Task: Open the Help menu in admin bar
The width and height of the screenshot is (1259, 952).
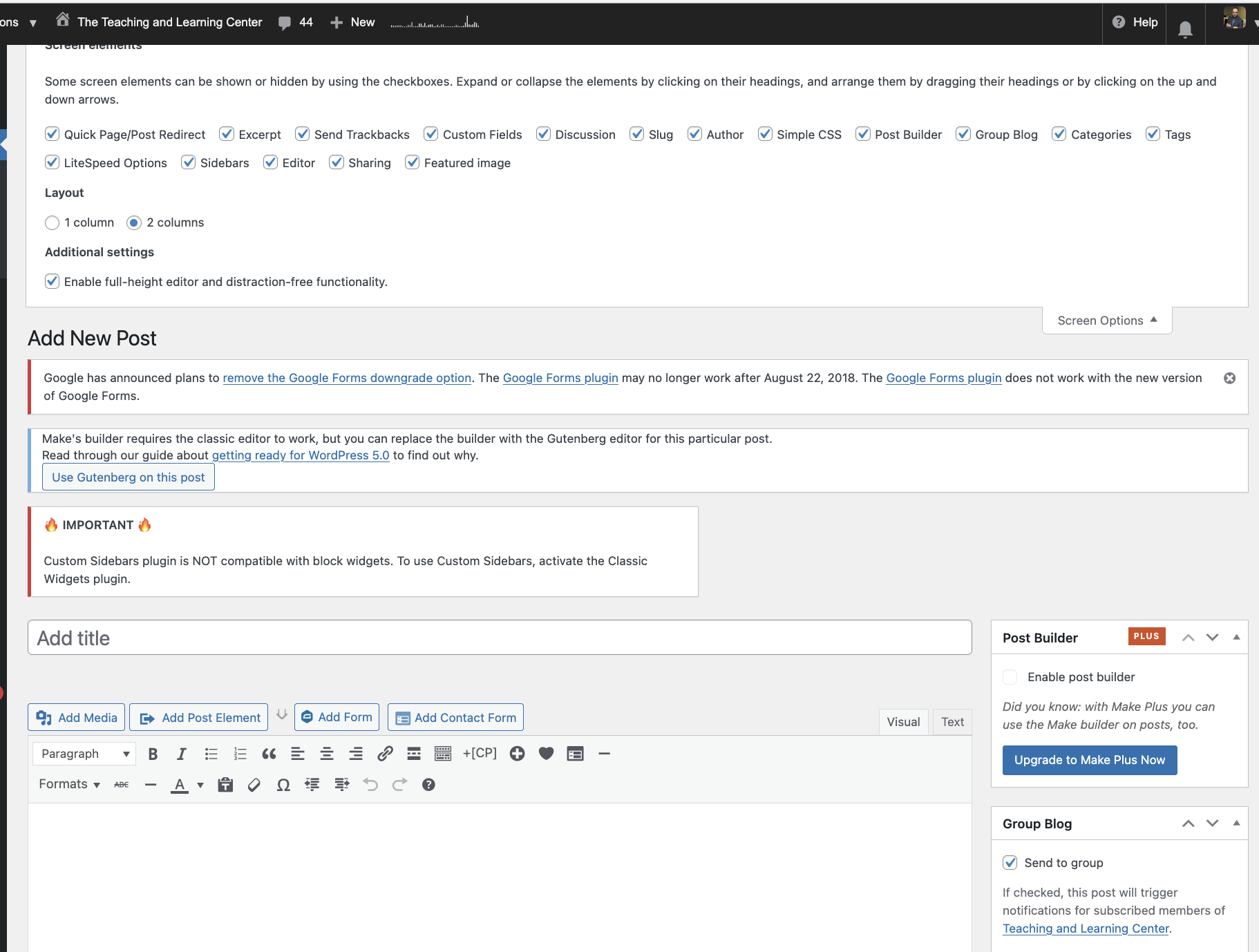Action: pyautogui.click(x=1135, y=22)
